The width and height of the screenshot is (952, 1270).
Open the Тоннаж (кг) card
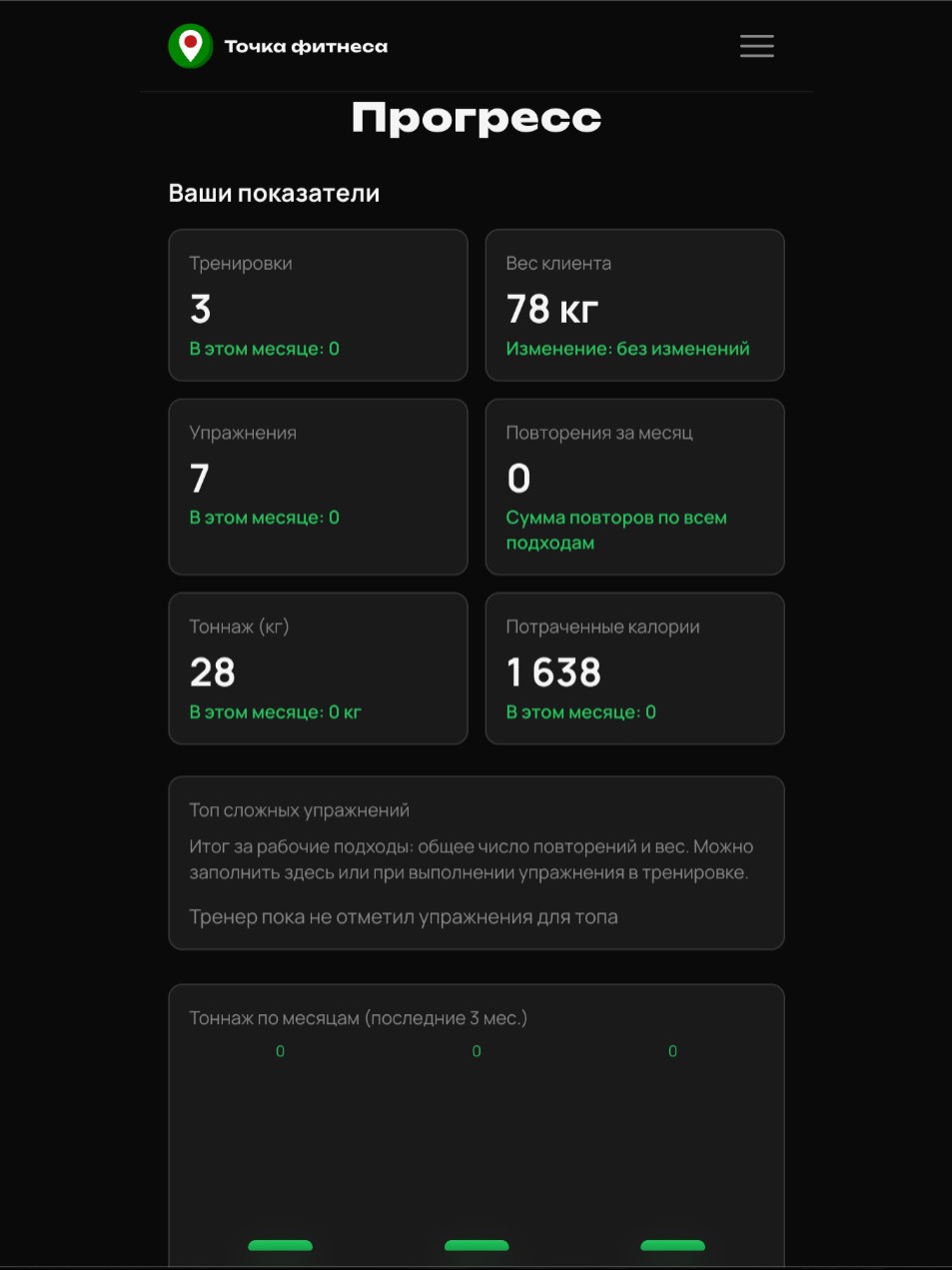click(318, 668)
